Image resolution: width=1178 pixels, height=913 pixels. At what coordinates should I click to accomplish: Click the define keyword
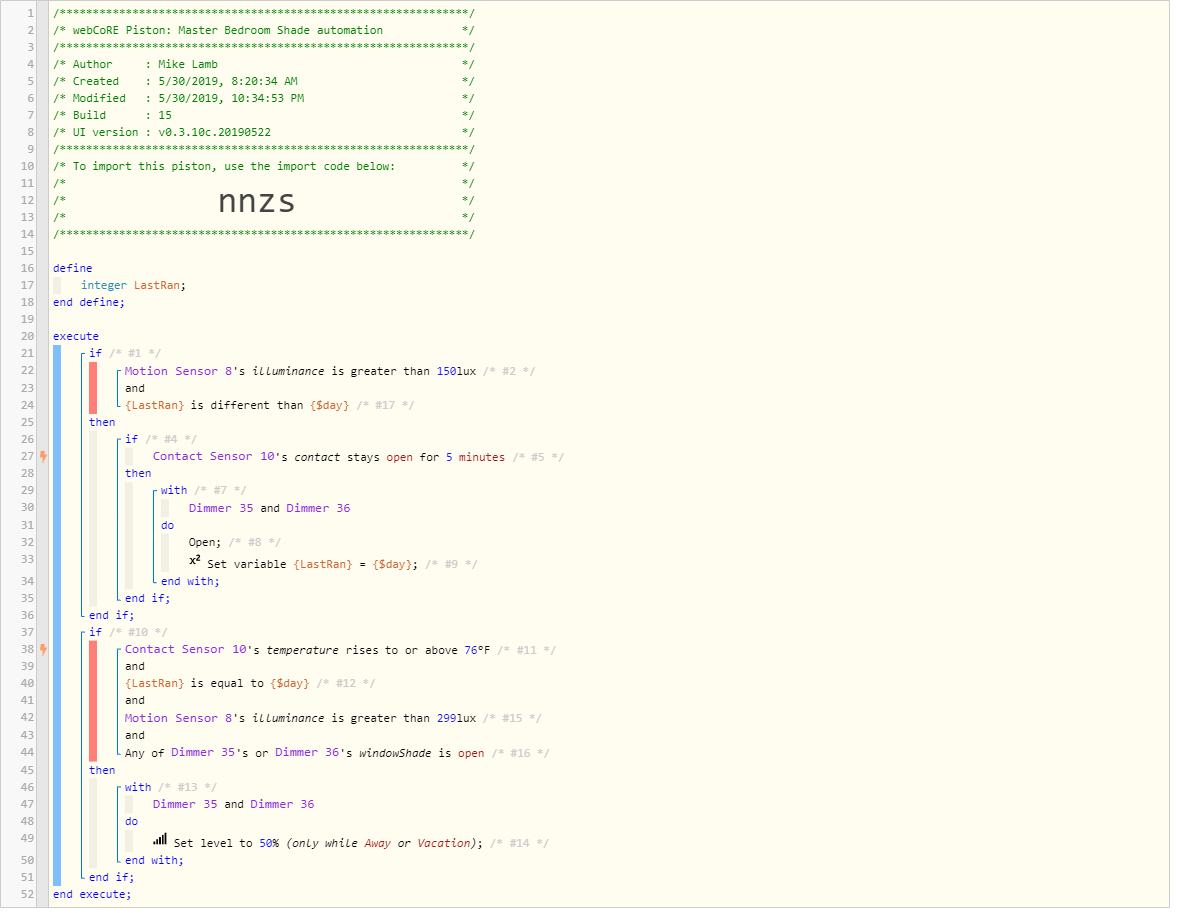point(73,269)
